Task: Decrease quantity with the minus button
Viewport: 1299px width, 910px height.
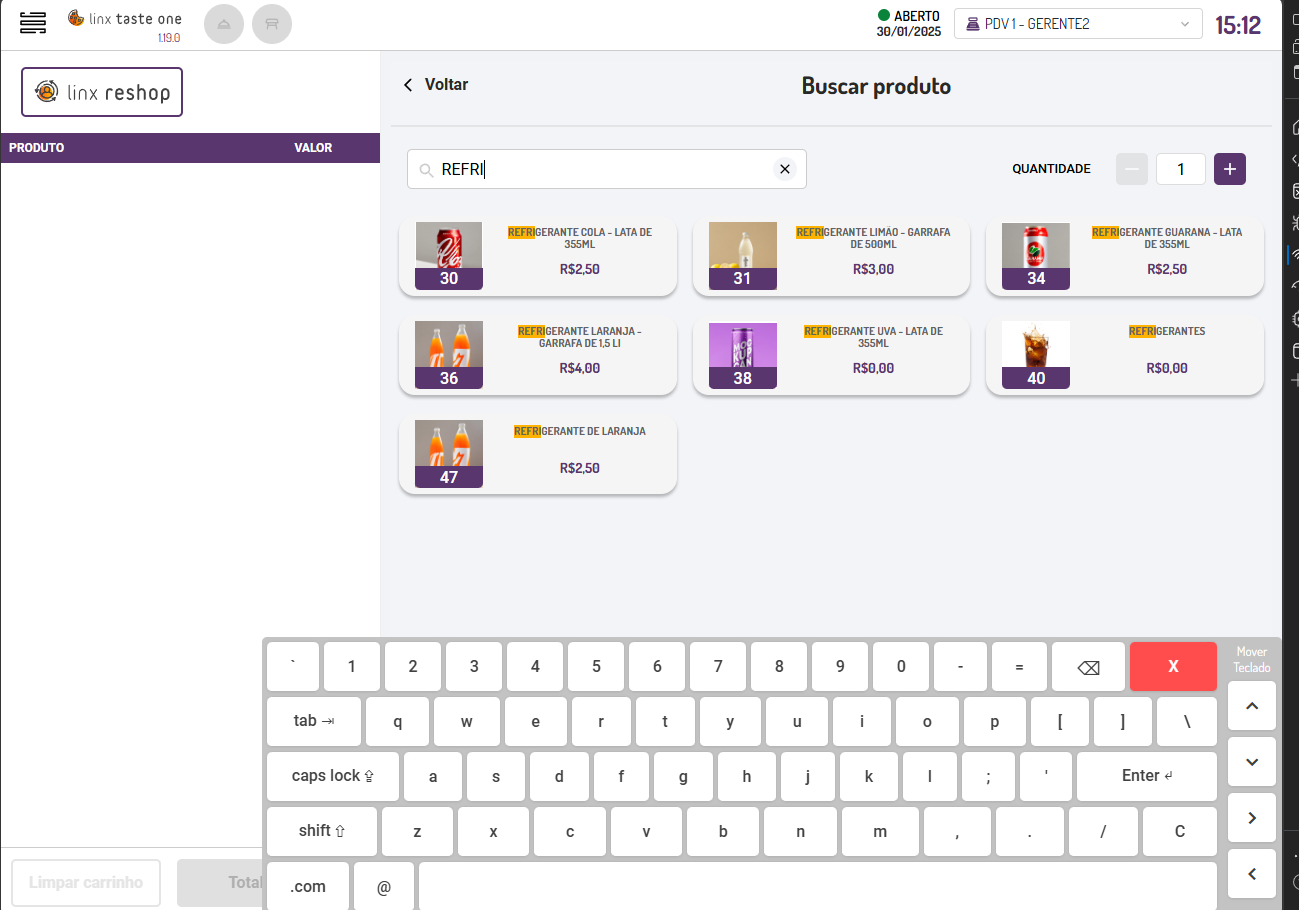Action: [x=1132, y=169]
